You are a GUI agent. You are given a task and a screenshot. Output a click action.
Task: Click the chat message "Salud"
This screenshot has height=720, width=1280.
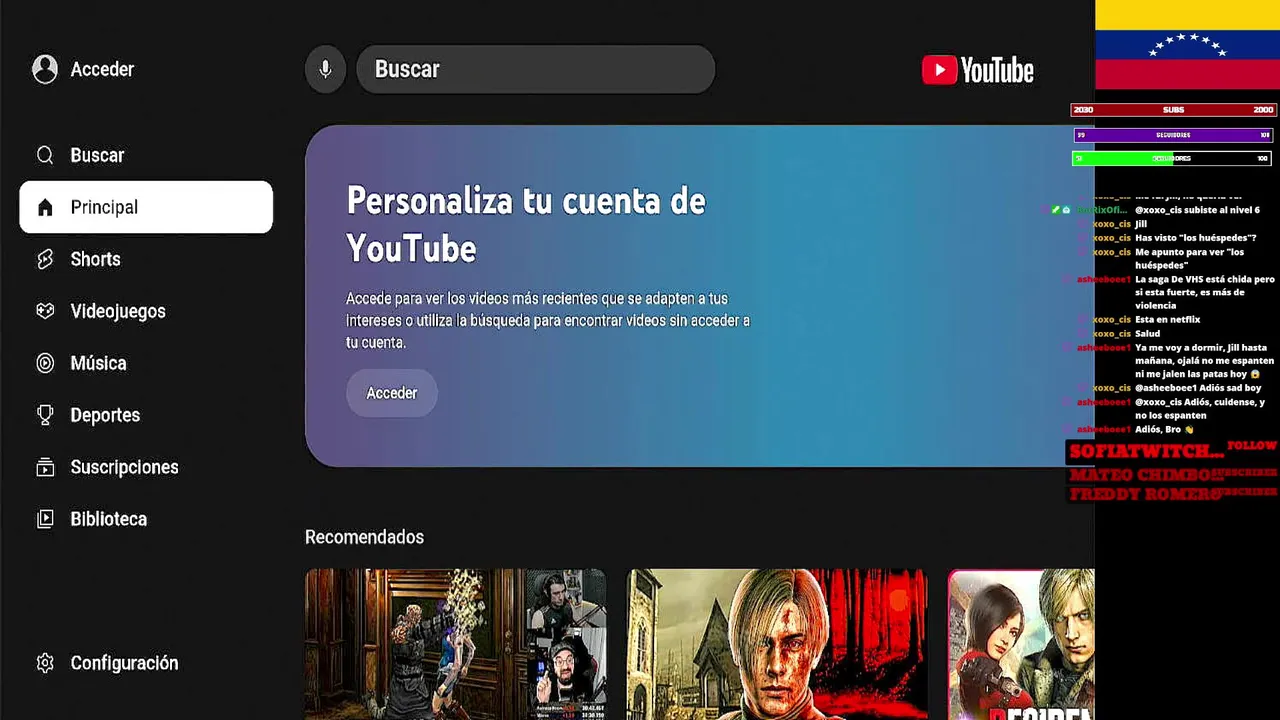coord(1147,334)
